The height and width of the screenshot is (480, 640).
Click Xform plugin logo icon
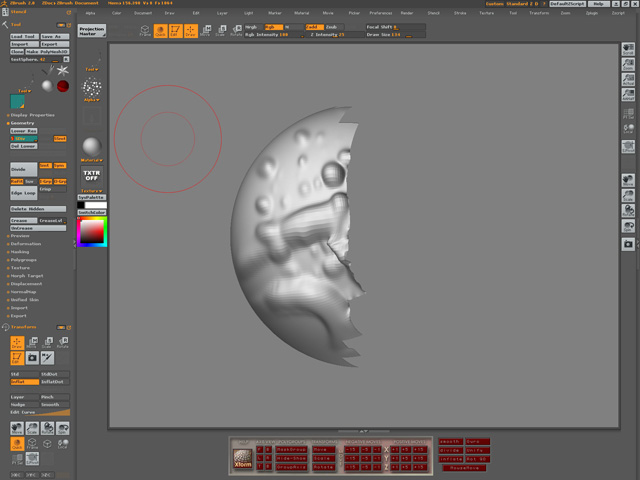click(242, 458)
